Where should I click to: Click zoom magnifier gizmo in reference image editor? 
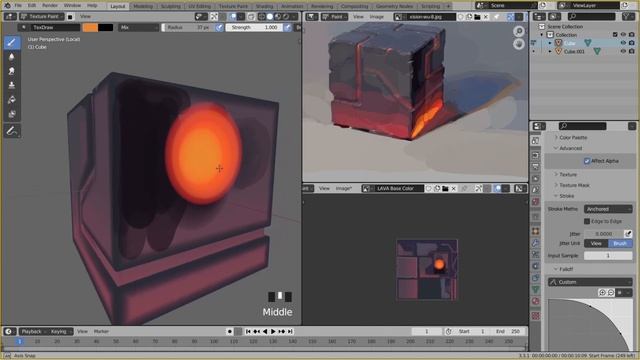519,31
